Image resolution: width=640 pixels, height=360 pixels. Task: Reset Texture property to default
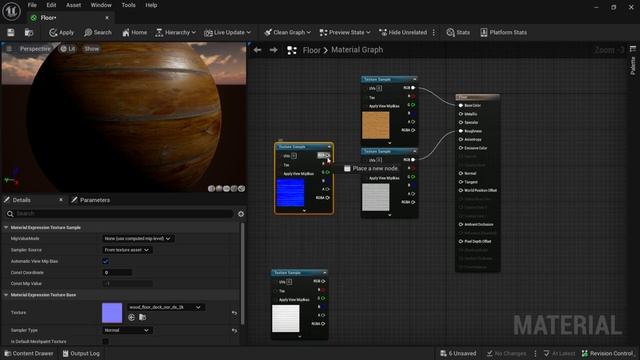click(234, 313)
